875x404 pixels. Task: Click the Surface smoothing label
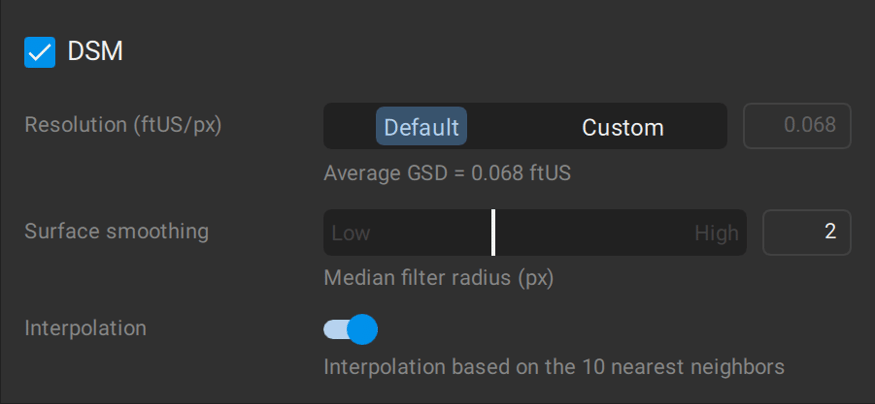click(116, 232)
